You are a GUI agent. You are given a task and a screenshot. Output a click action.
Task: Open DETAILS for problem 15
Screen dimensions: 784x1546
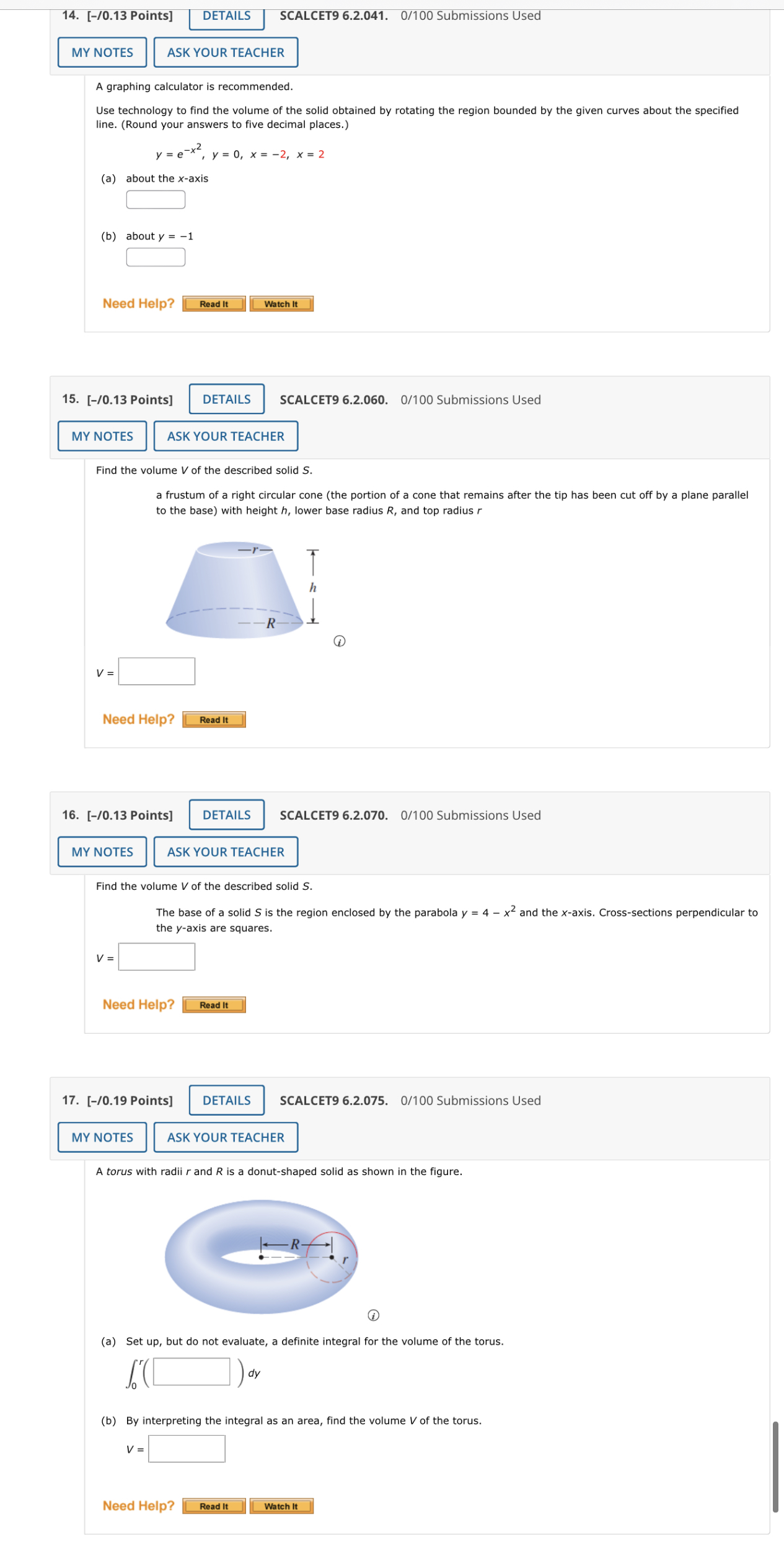pyautogui.click(x=226, y=399)
